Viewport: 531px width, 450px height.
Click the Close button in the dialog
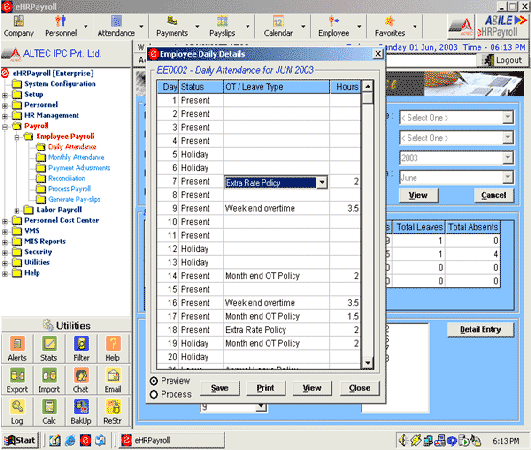point(360,388)
